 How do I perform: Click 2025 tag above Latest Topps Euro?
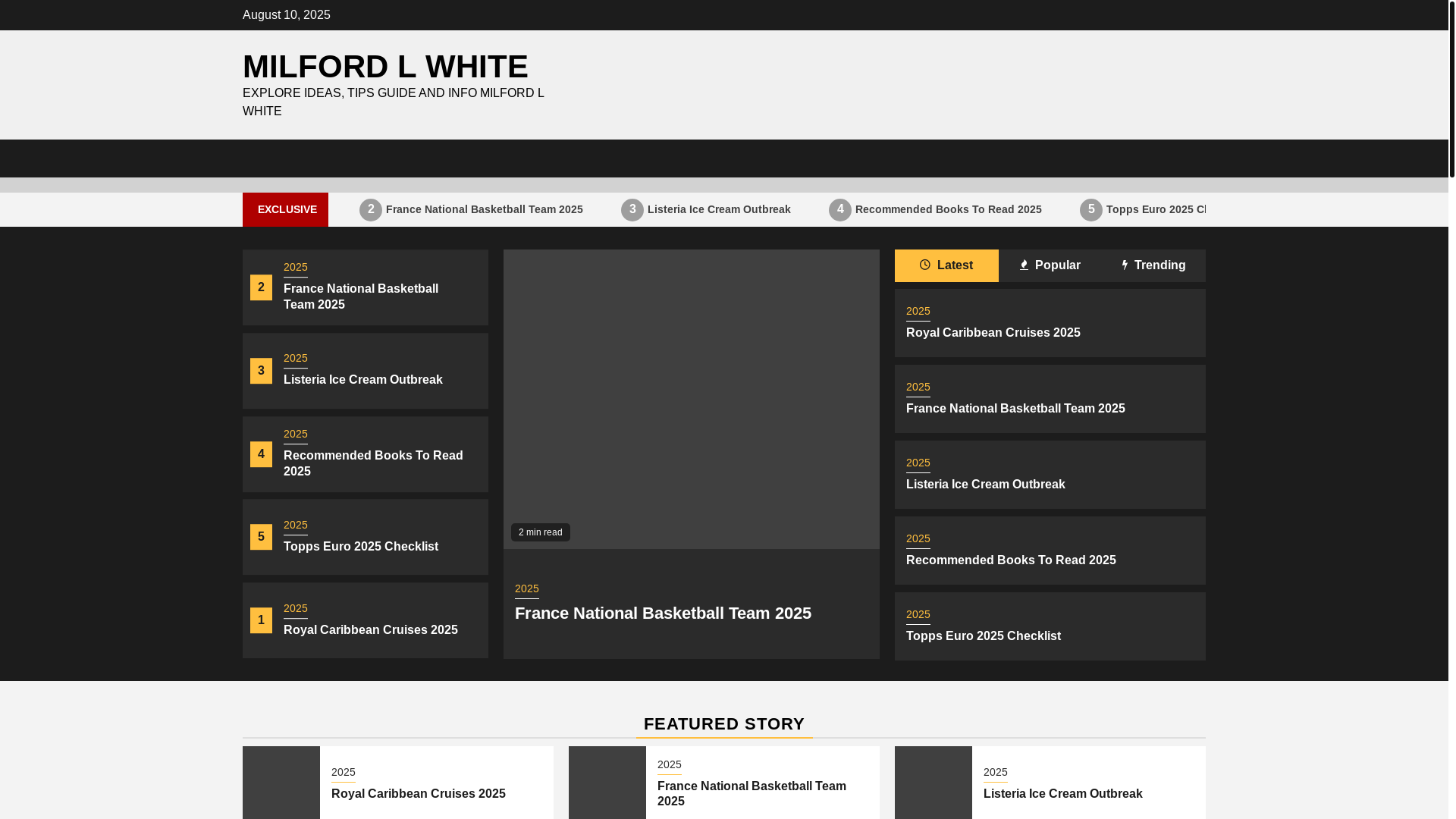918,615
